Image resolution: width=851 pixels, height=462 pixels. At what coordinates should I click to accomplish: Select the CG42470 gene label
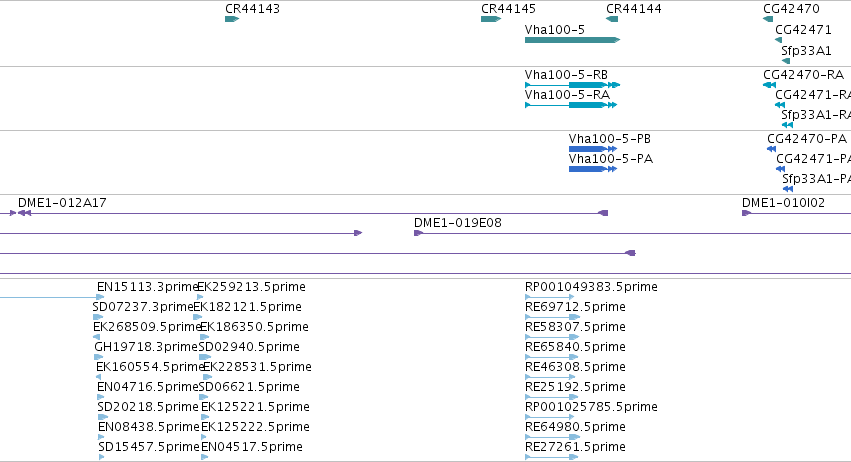point(791,9)
